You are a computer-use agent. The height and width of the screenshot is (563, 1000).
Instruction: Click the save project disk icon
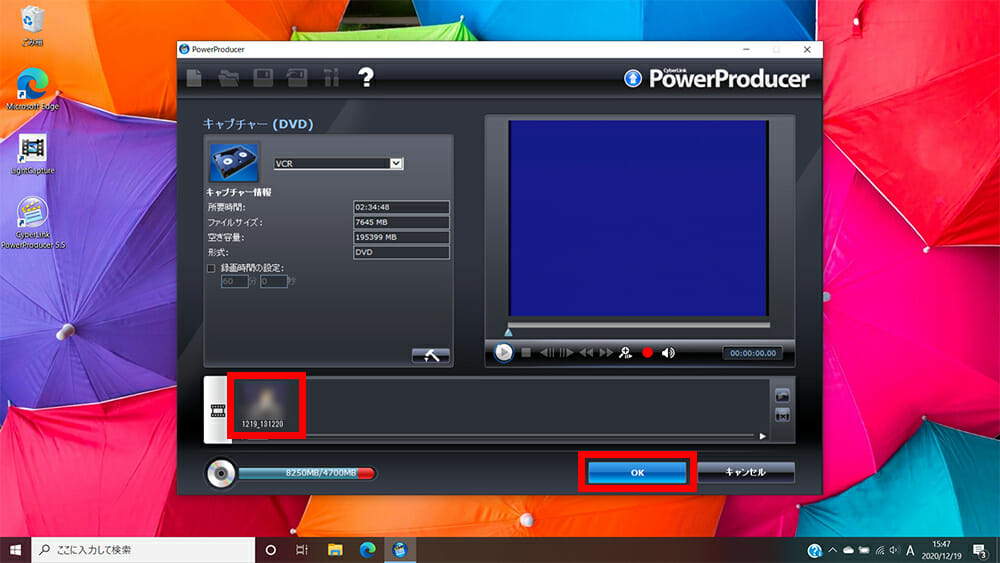pyautogui.click(x=263, y=78)
